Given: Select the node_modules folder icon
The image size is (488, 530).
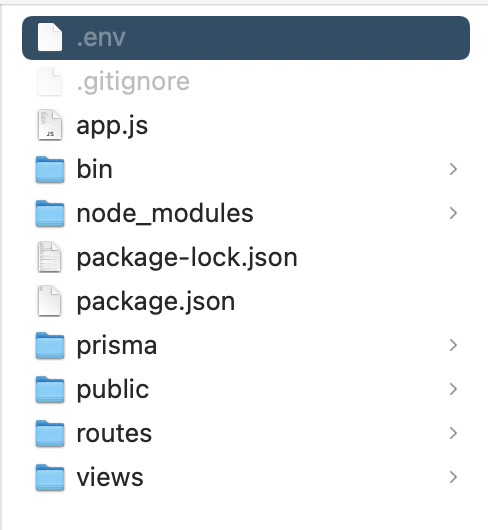Looking at the screenshot, I should (50, 213).
